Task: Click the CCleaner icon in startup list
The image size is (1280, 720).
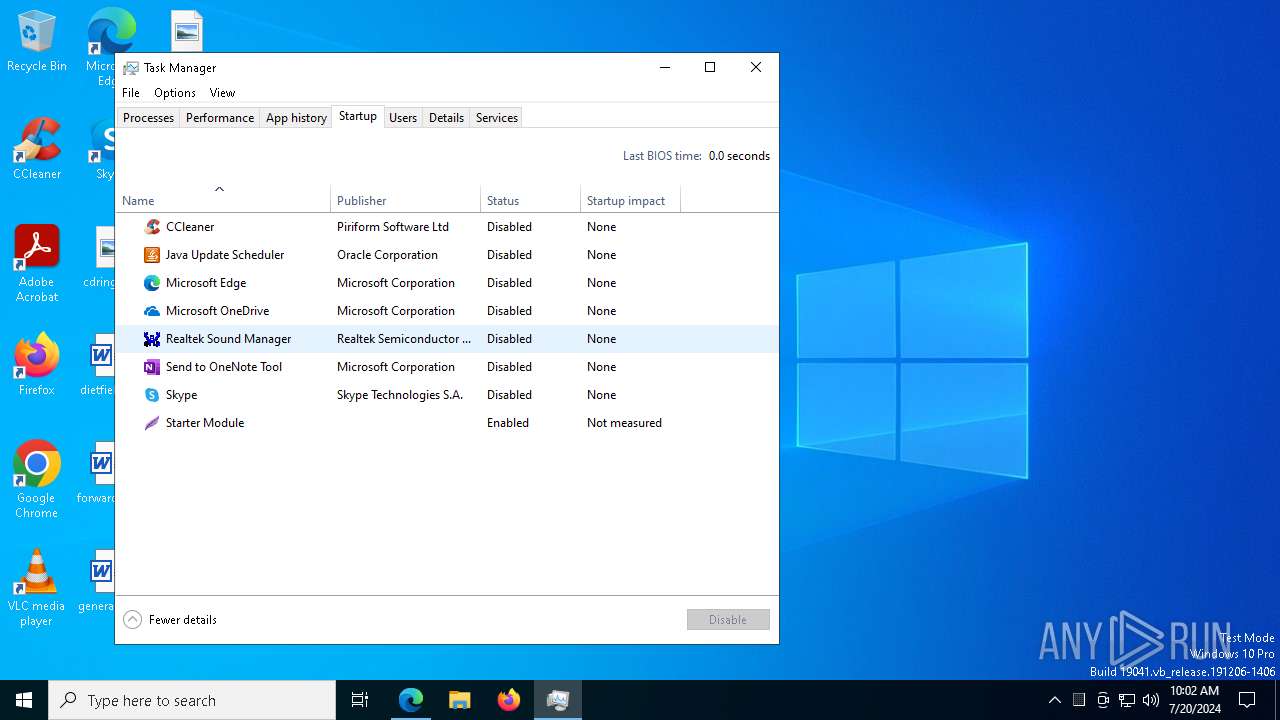Action: click(x=152, y=227)
